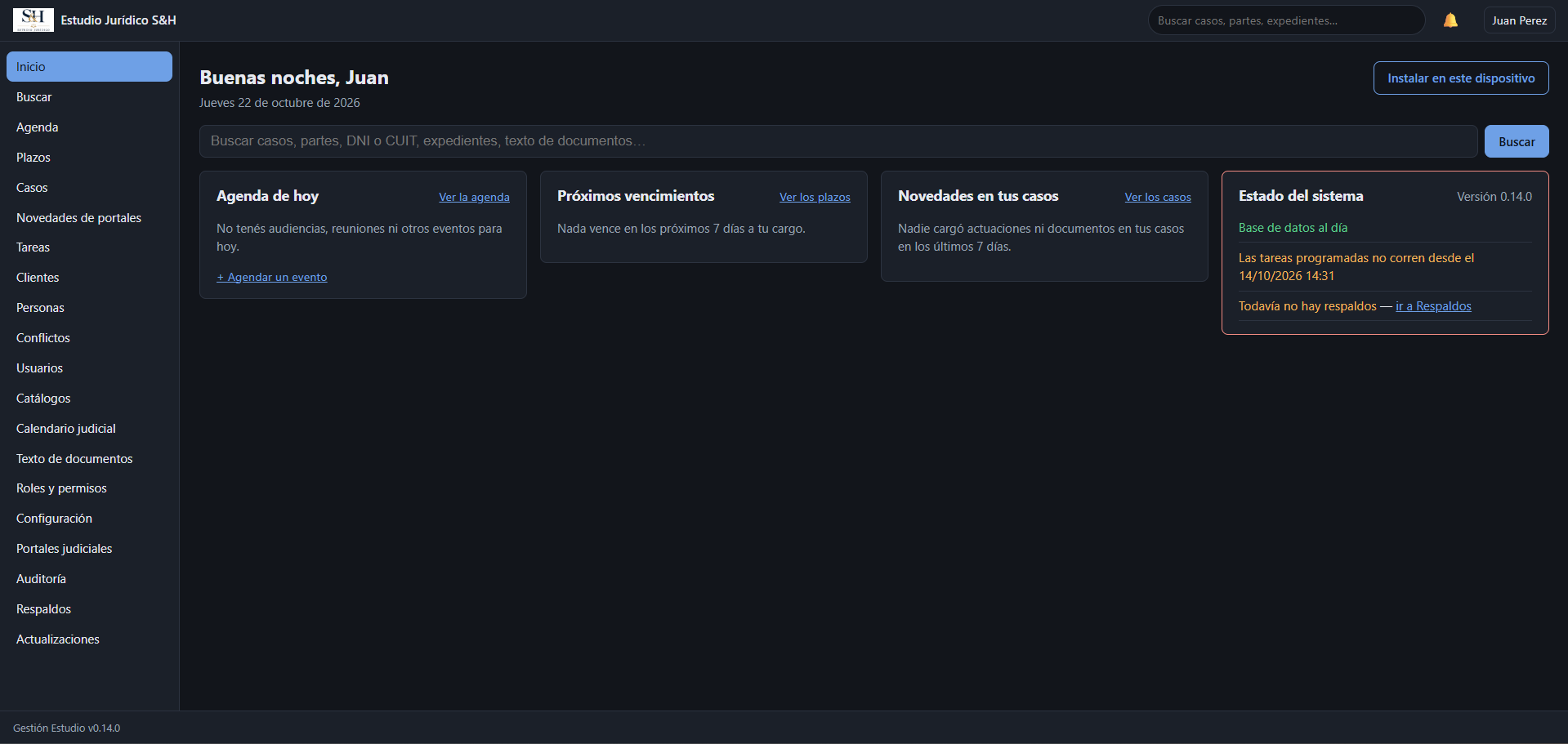Go to Plazos in the sidebar
The height and width of the screenshot is (744, 1568).
click(x=89, y=158)
